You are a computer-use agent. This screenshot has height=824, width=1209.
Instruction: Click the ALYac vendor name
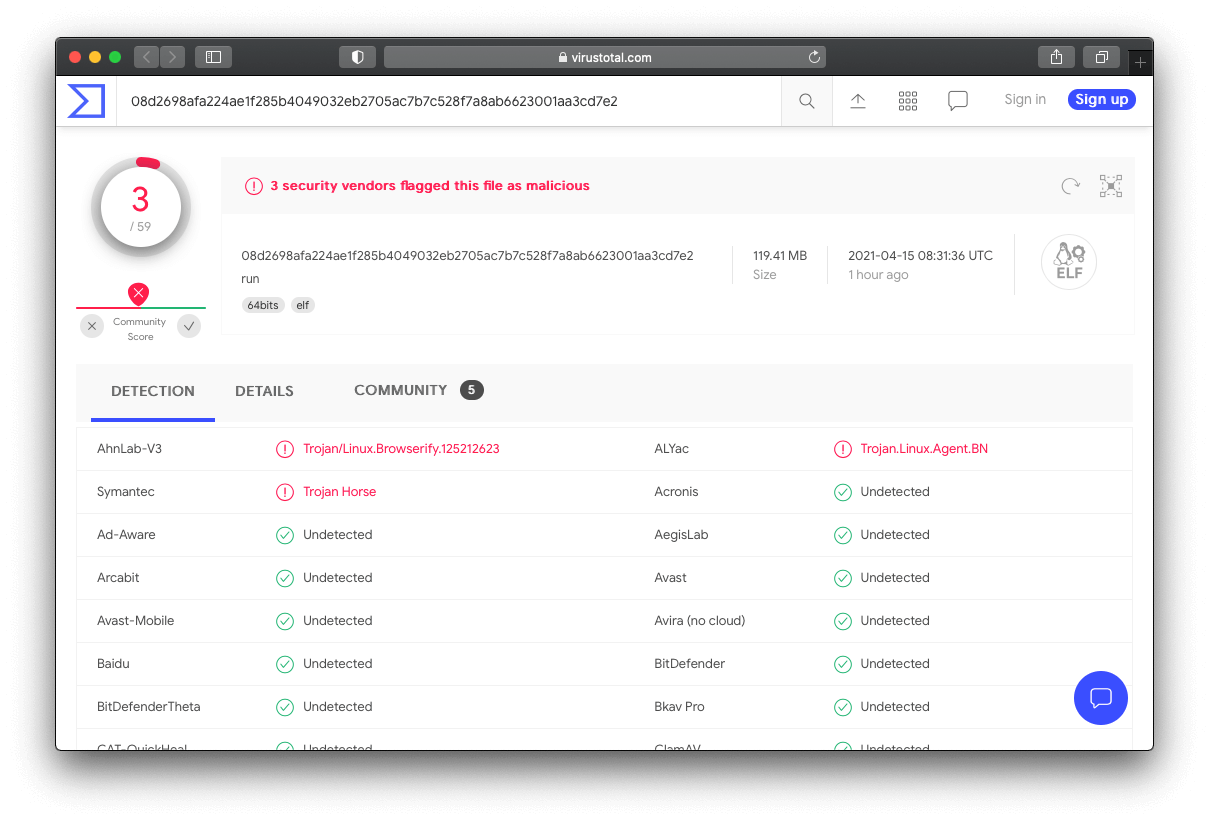672,449
